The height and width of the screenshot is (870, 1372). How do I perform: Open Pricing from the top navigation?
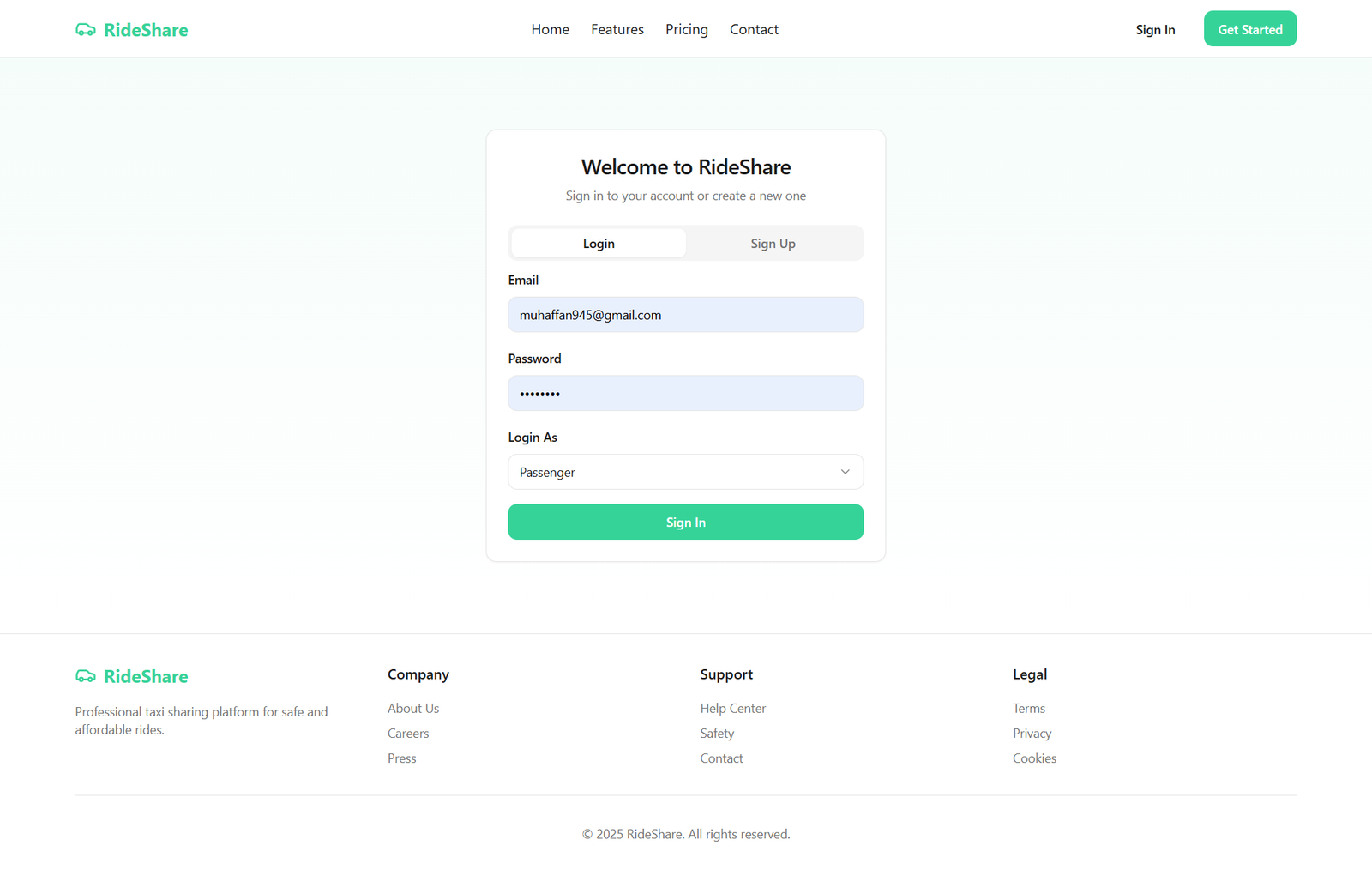pos(686,29)
